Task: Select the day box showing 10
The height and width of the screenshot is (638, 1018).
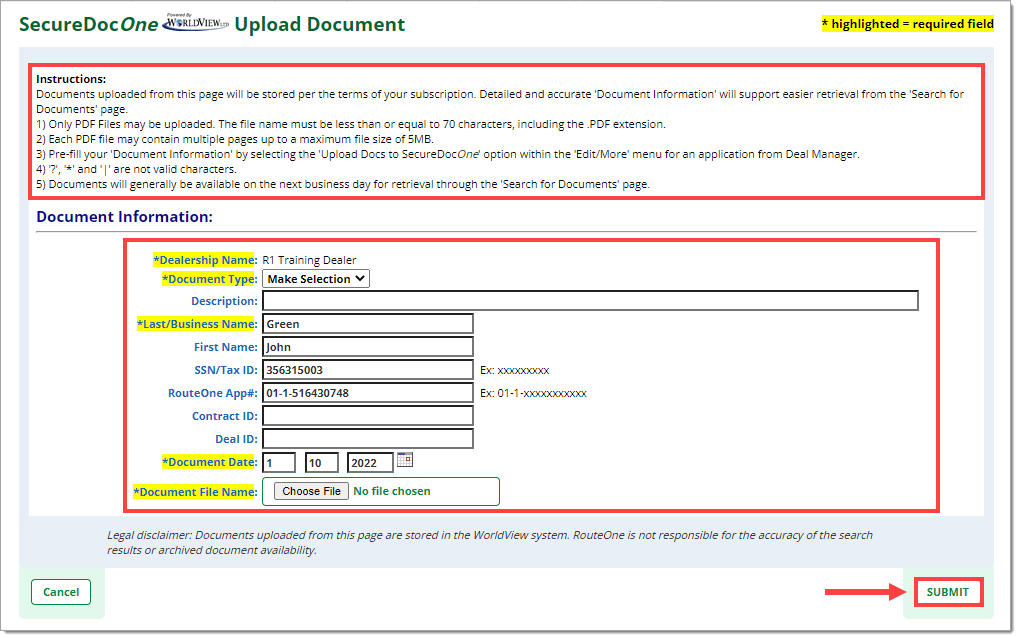Action: pyautogui.click(x=321, y=463)
